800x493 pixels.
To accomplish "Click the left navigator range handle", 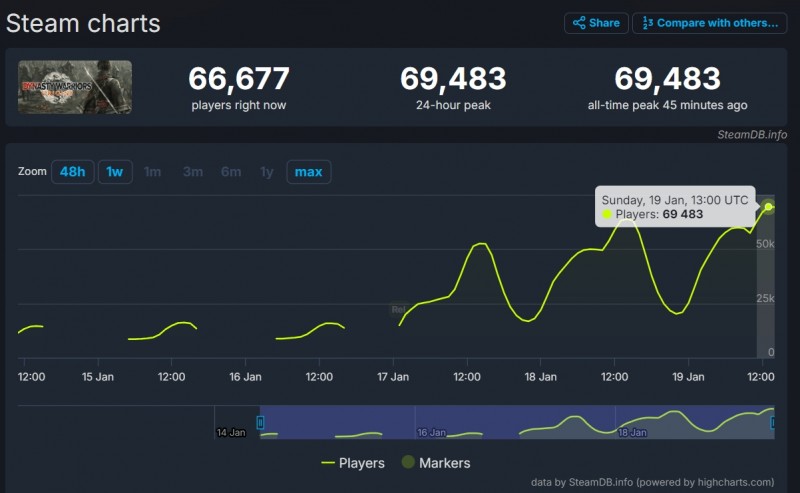I will 260,422.
